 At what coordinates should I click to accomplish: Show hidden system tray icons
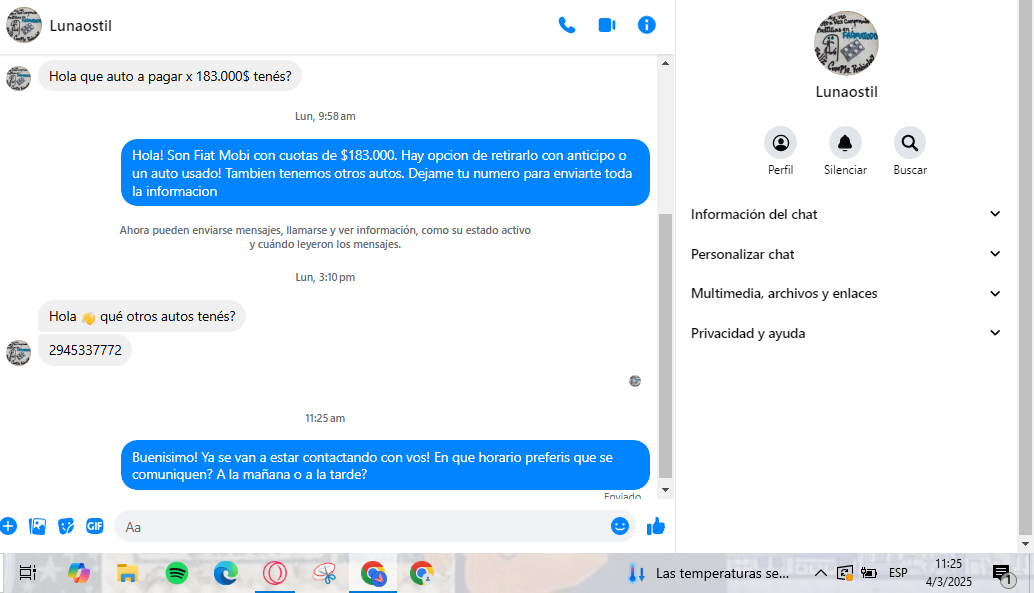click(820, 573)
